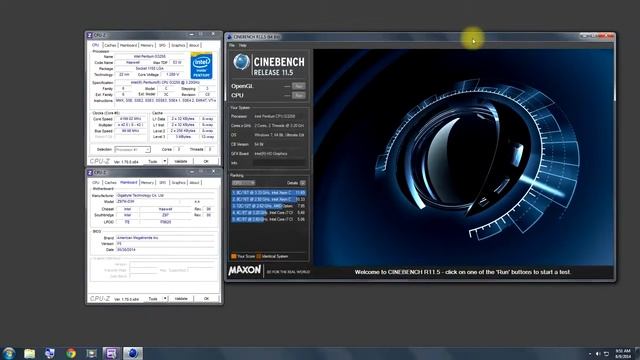
Task: Click the motherboard Manufacturer field
Action: [x=165, y=196]
